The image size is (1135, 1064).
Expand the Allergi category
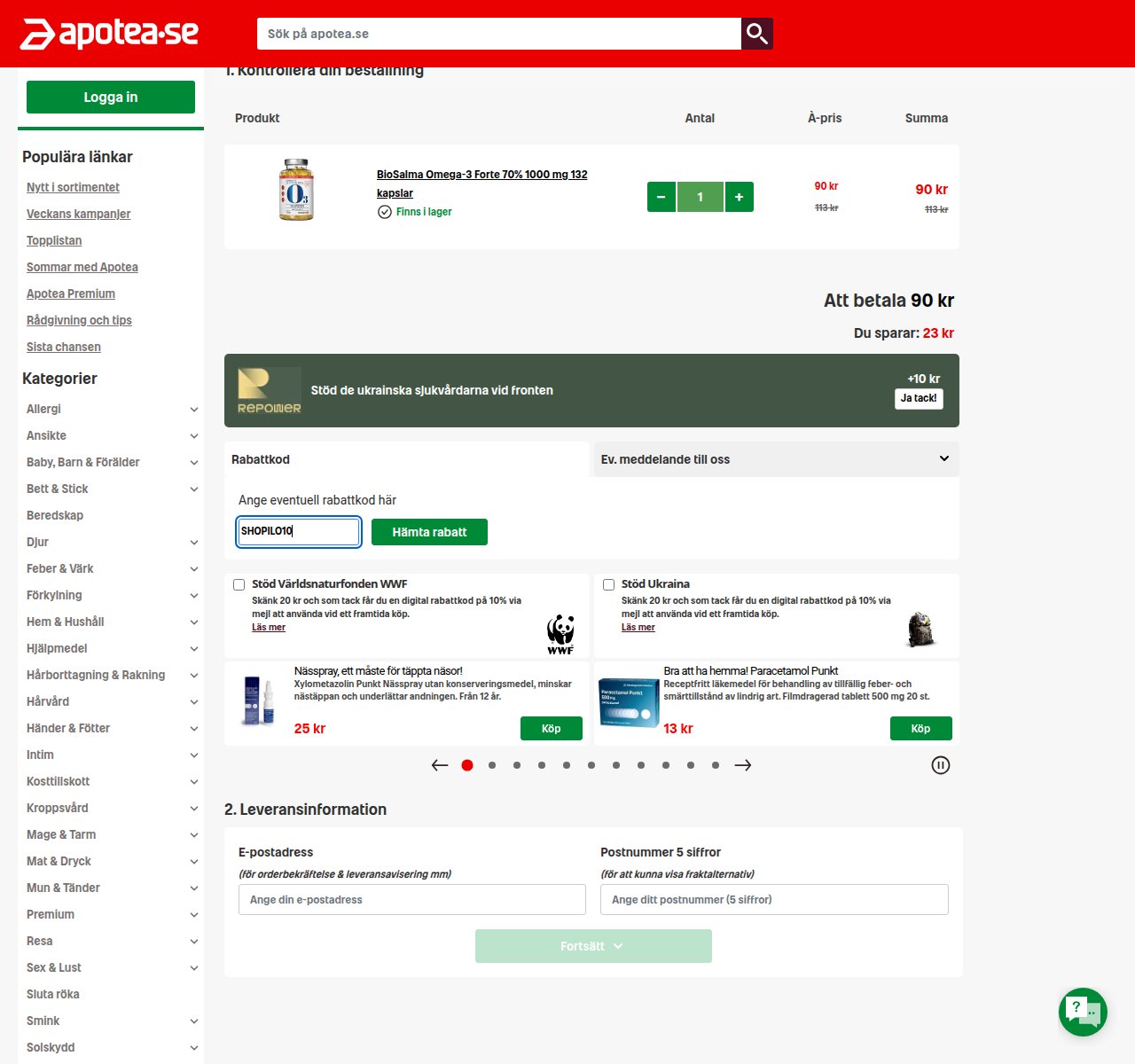point(194,410)
